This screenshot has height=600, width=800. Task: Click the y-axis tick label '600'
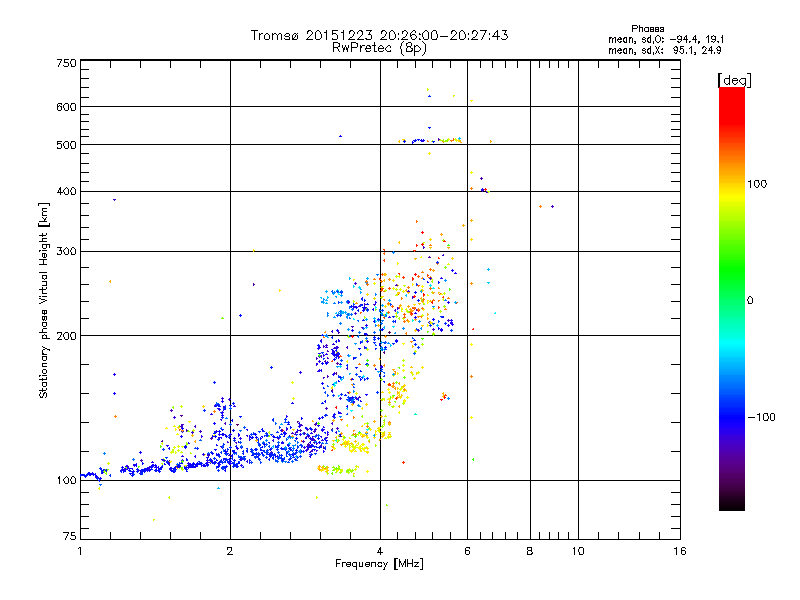pyautogui.click(x=66, y=107)
